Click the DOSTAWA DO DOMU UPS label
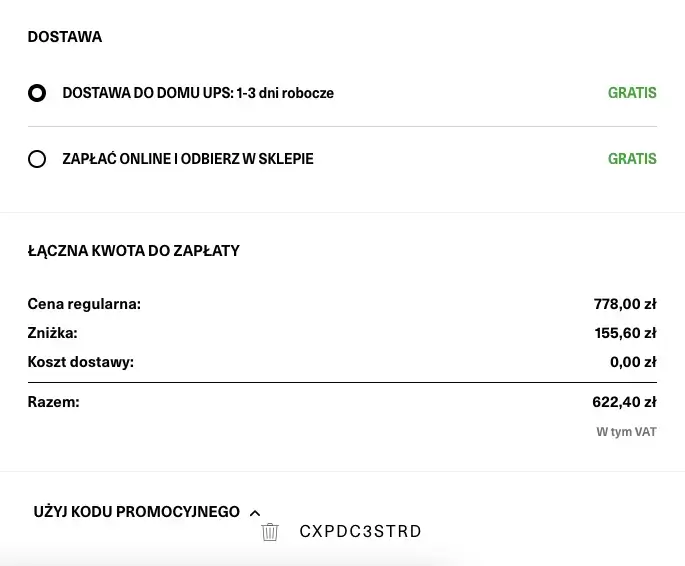The image size is (685, 566). coord(198,93)
